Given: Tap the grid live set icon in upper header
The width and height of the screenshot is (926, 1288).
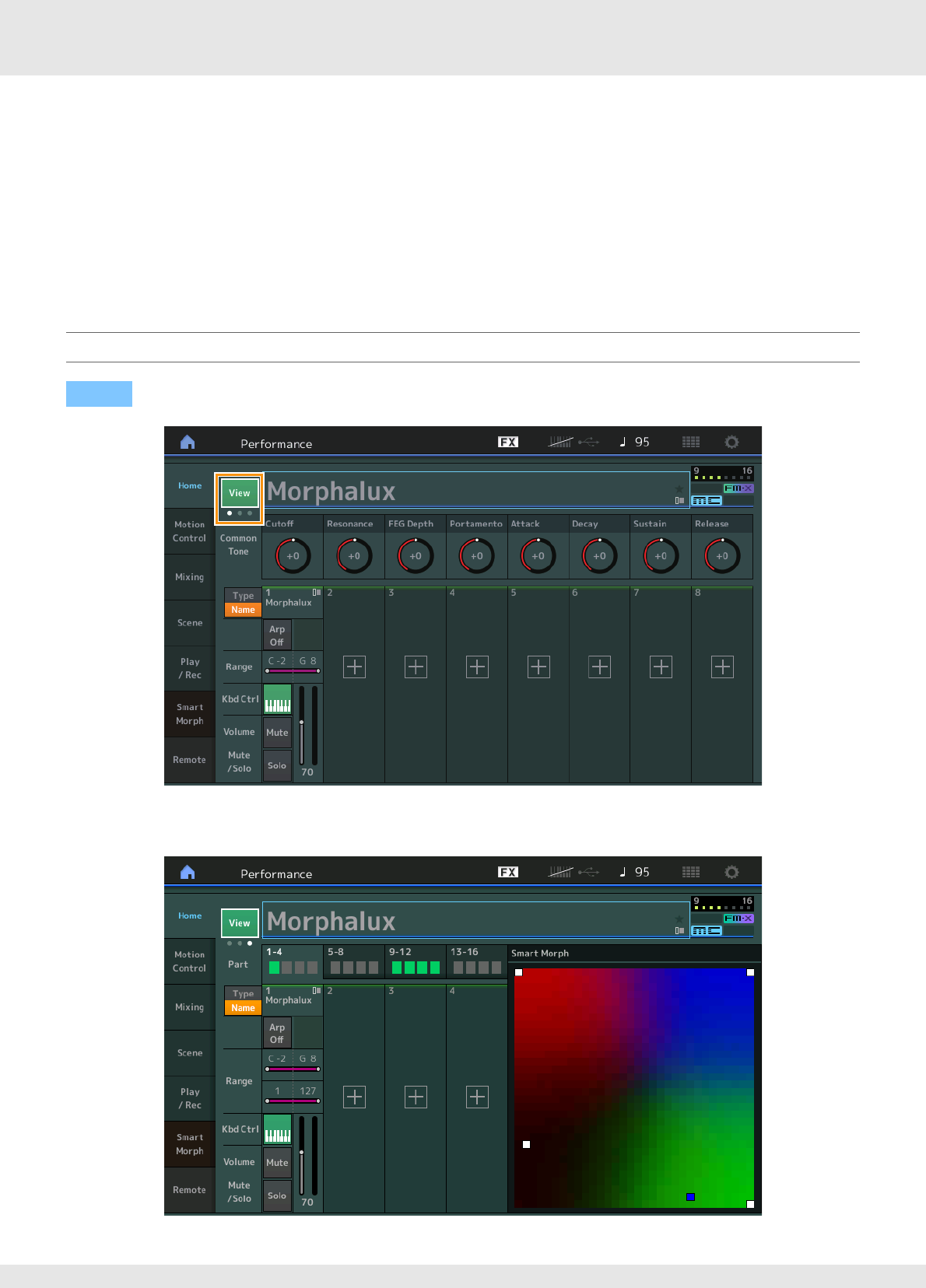Looking at the screenshot, I should [x=691, y=442].
